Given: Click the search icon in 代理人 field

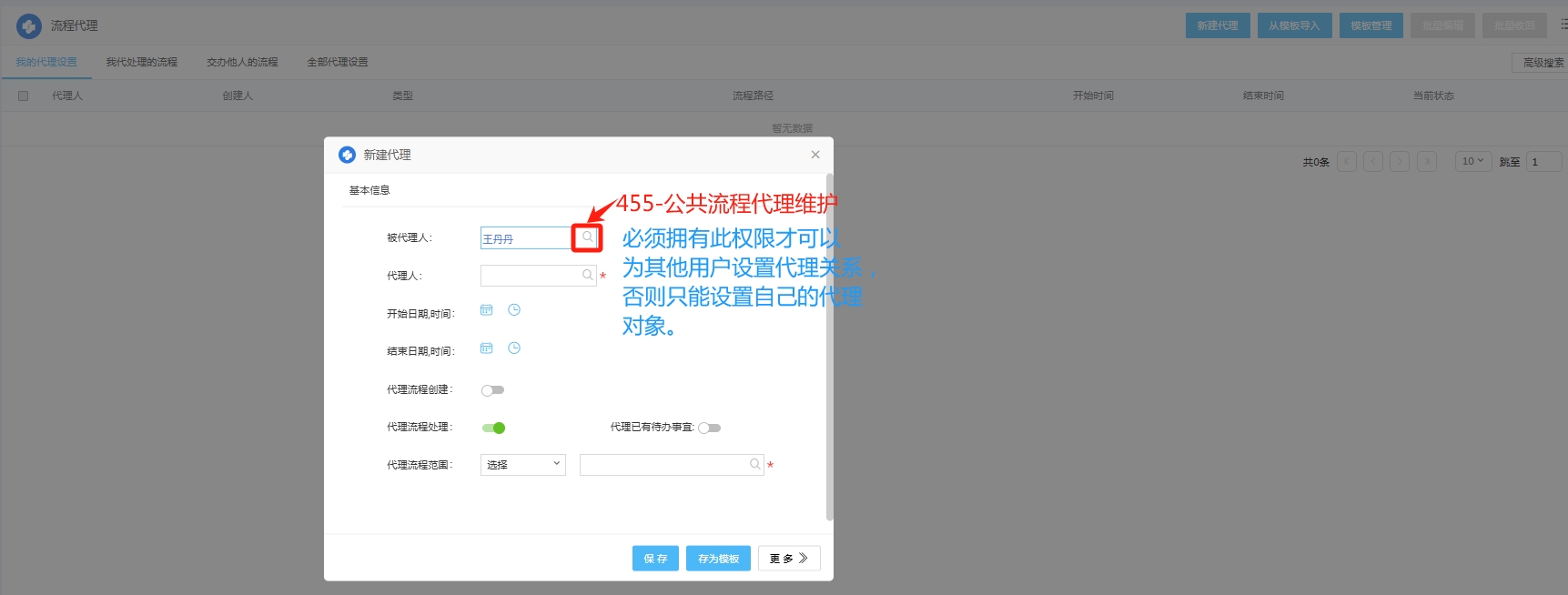Looking at the screenshot, I should (587, 275).
